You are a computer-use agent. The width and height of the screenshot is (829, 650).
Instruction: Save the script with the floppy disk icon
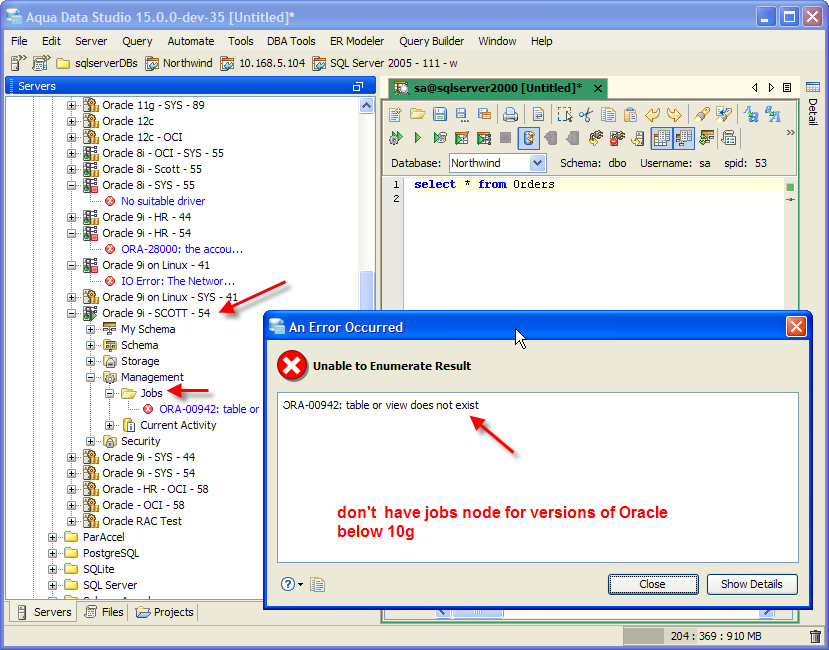440,114
